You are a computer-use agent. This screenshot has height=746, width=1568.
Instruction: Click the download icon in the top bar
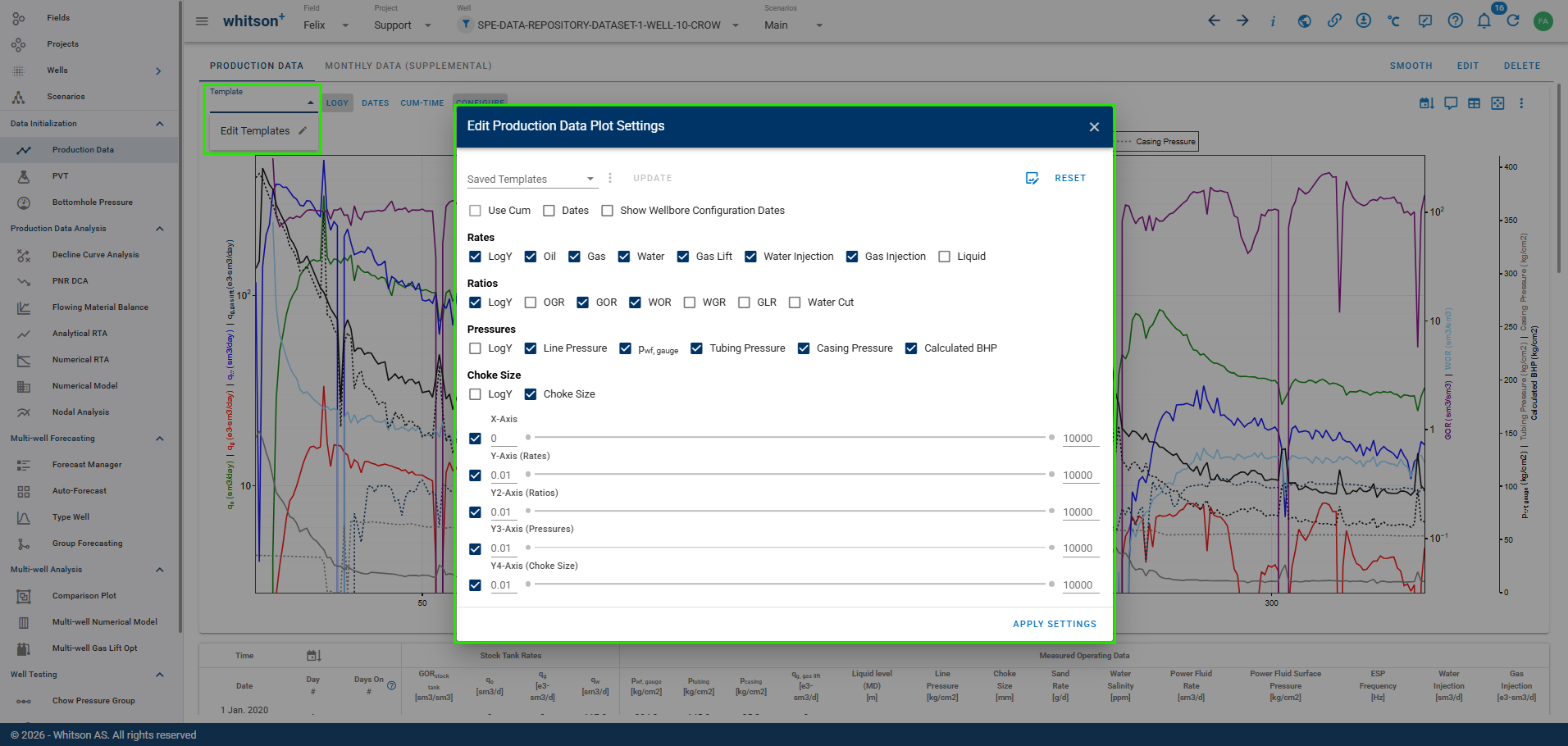(1364, 20)
